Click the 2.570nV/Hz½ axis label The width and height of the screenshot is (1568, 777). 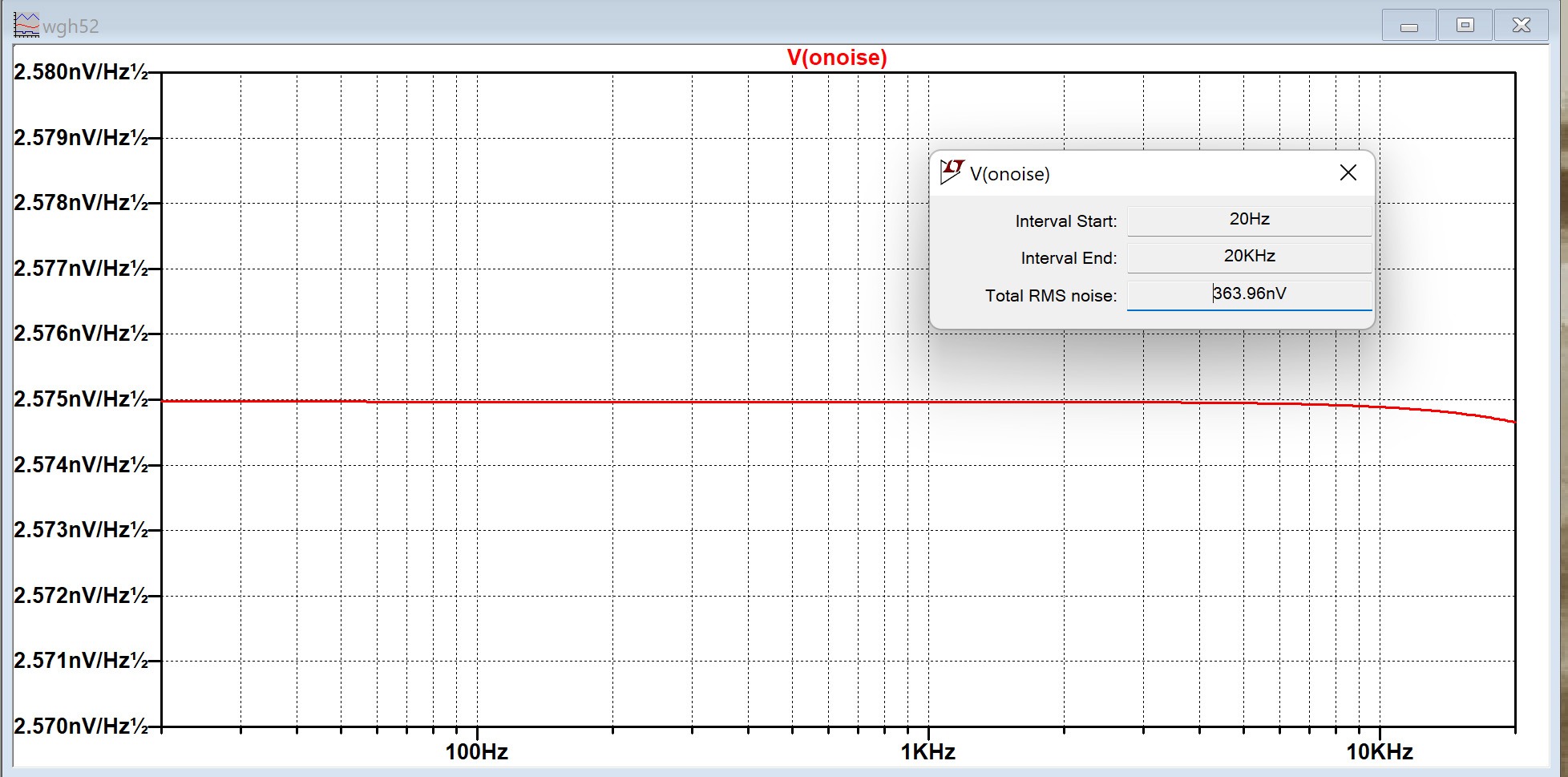coord(81,726)
